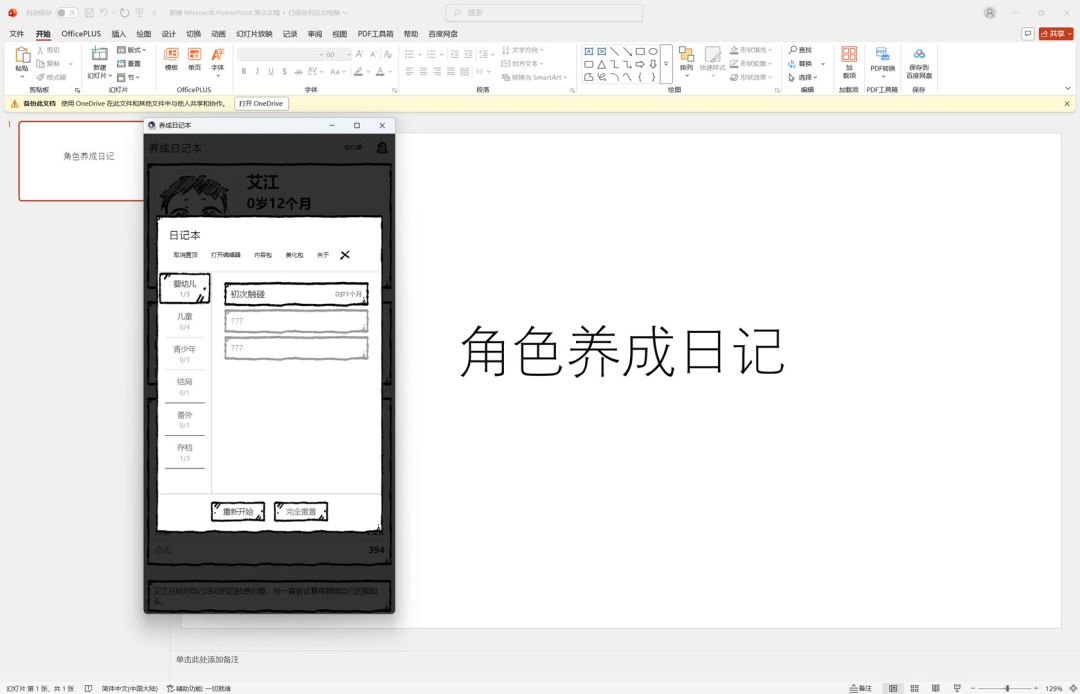Viewport: 1080px width, 694px height.
Task: Open the text highlight color swatch
Action: [x=357, y=71]
